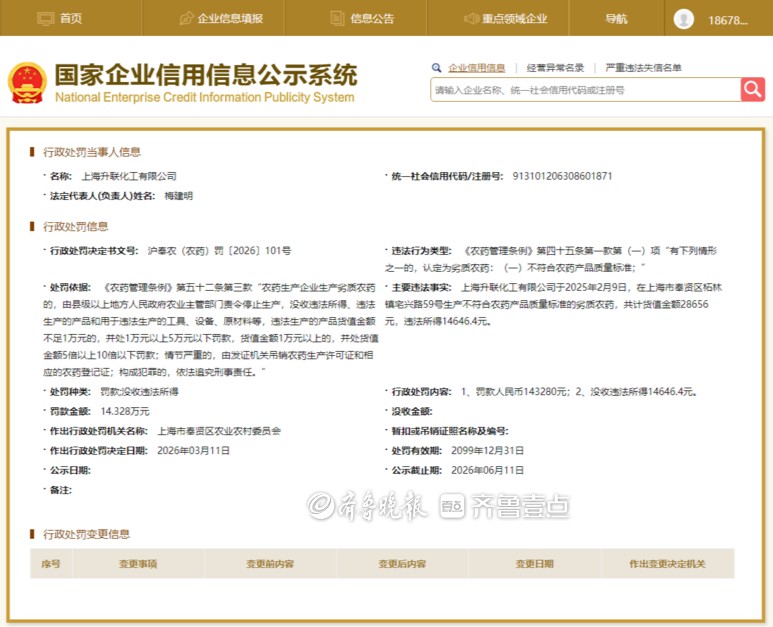Switch to the 严重违法失信名单 tab
The height and width of the screenshot is (627, 773).
click(644, 68)
